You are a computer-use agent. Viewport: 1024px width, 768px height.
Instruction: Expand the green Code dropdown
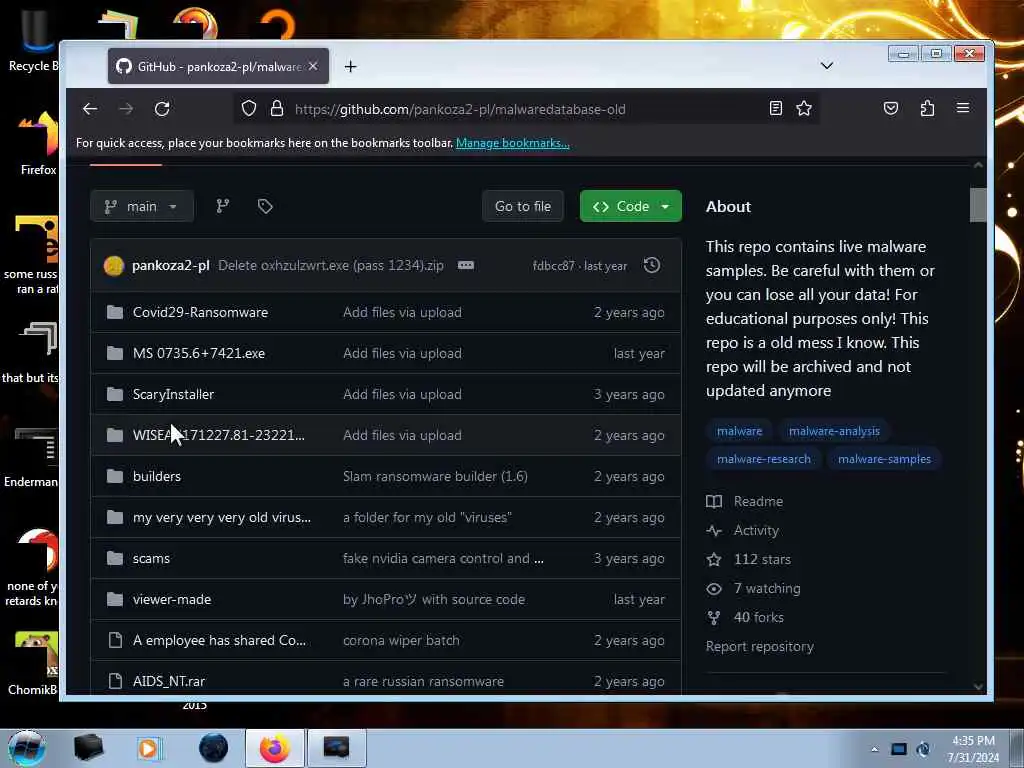pyautogui.click(x=631, y=206)
